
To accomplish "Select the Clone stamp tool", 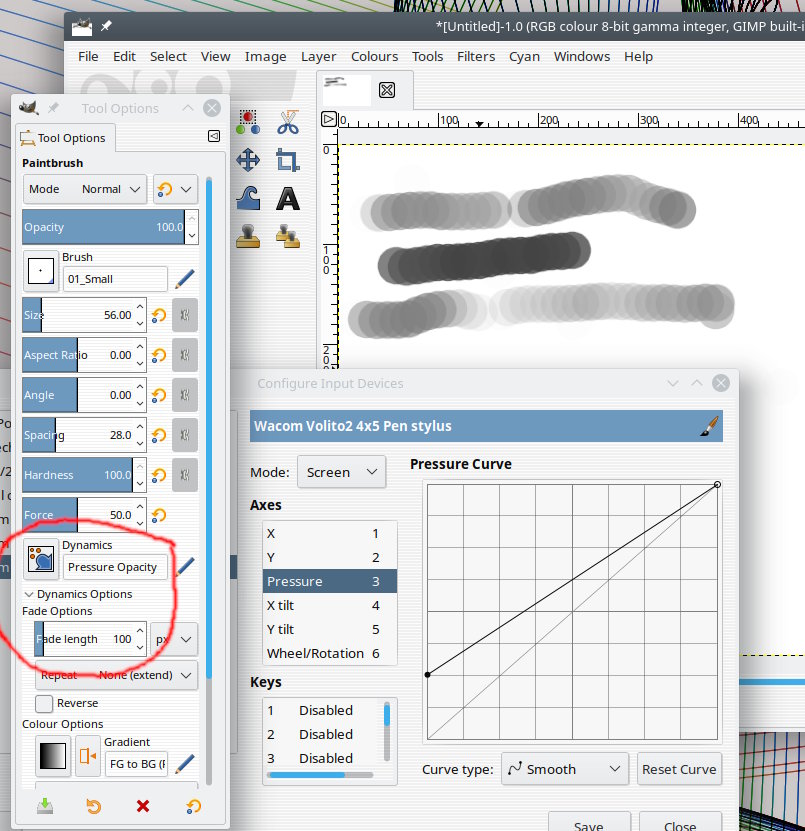I will point(248,236).
